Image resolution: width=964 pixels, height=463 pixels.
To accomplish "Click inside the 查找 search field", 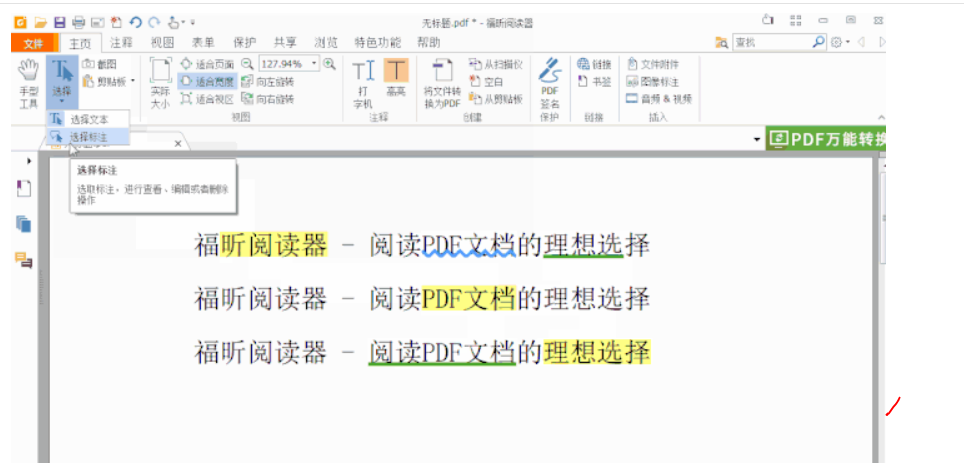I will coord(772,42).
